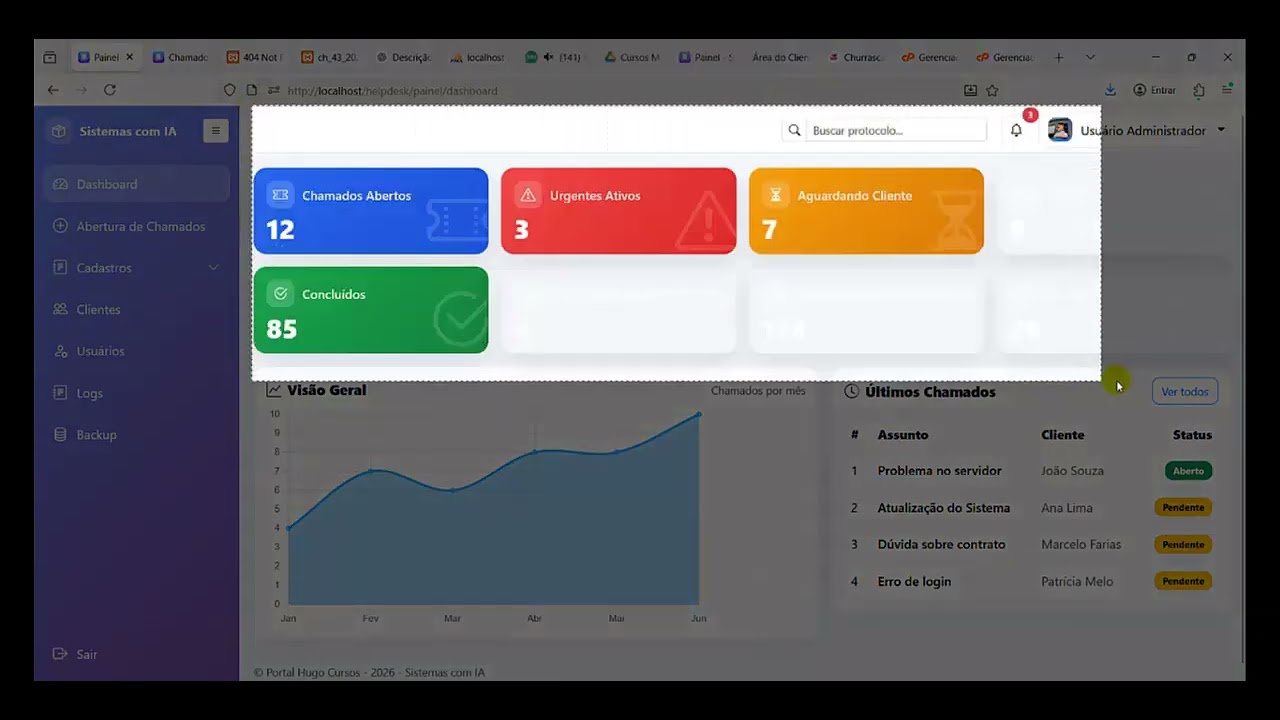This screenshot has height=720, width=1280.
Task: Click client name Patrícia Melo
Action: (1077, 581)
